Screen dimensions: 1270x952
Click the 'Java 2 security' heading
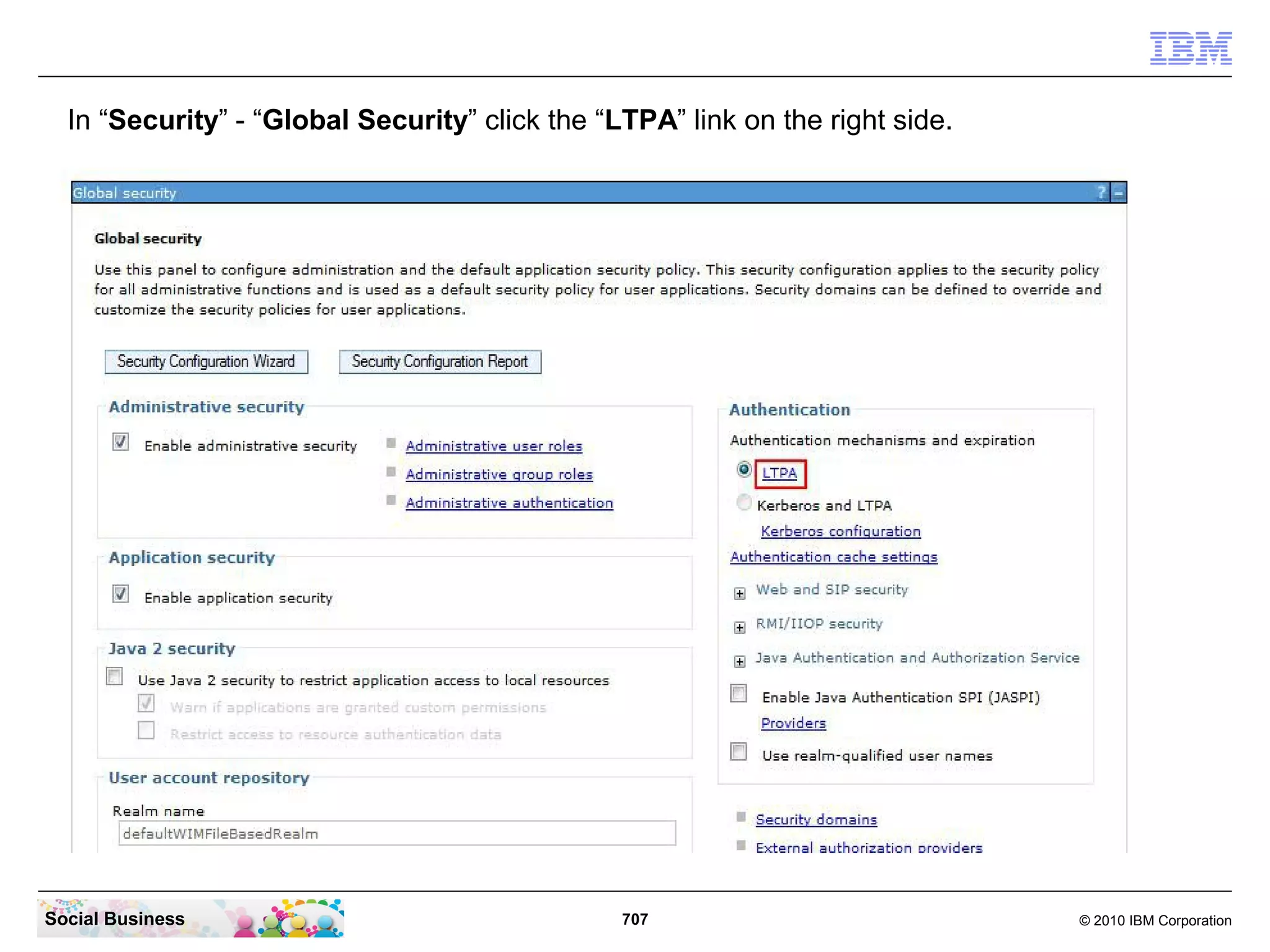[x=172, y=649]
